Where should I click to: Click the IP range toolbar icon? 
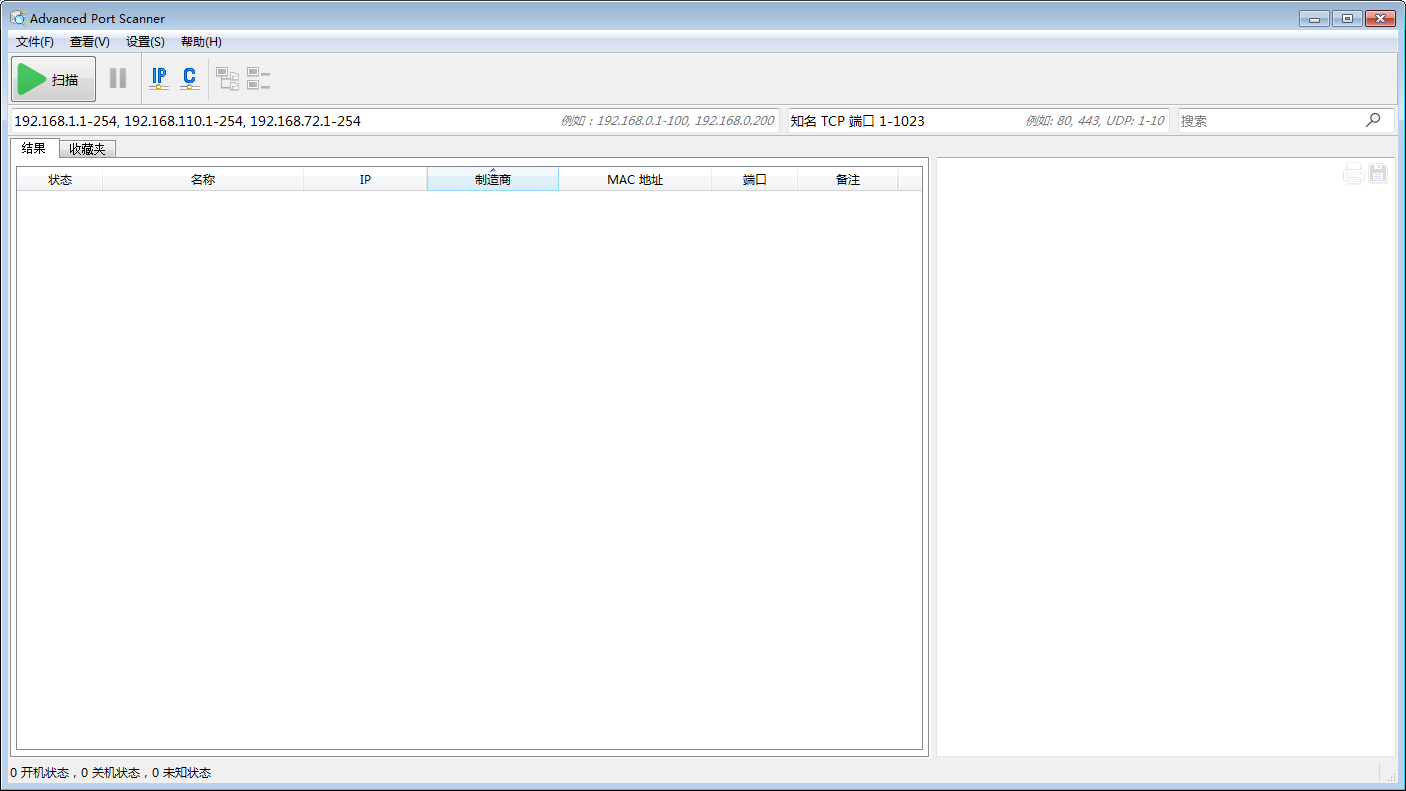(x=159, y=78)
